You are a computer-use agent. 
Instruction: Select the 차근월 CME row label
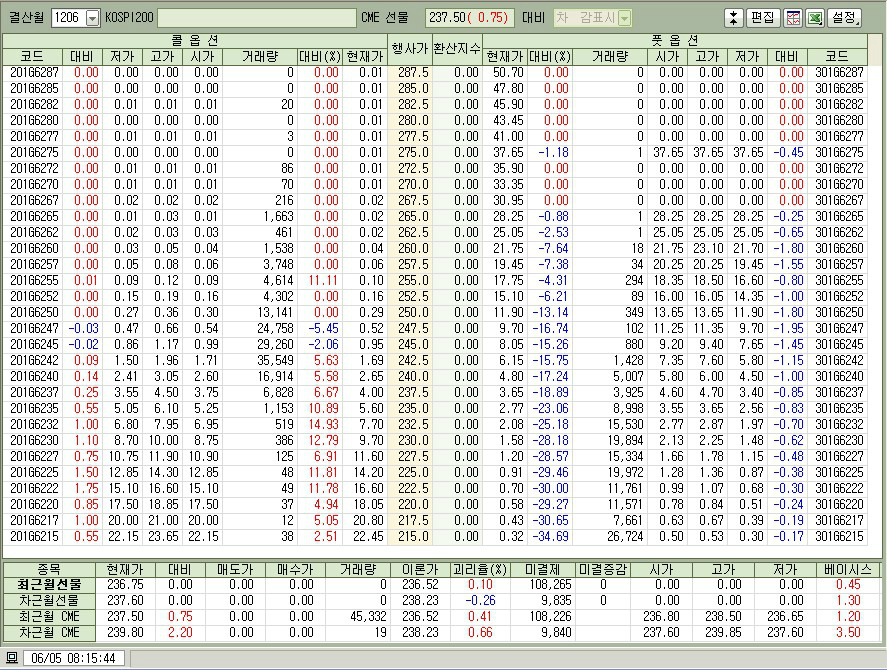point(48,632)
